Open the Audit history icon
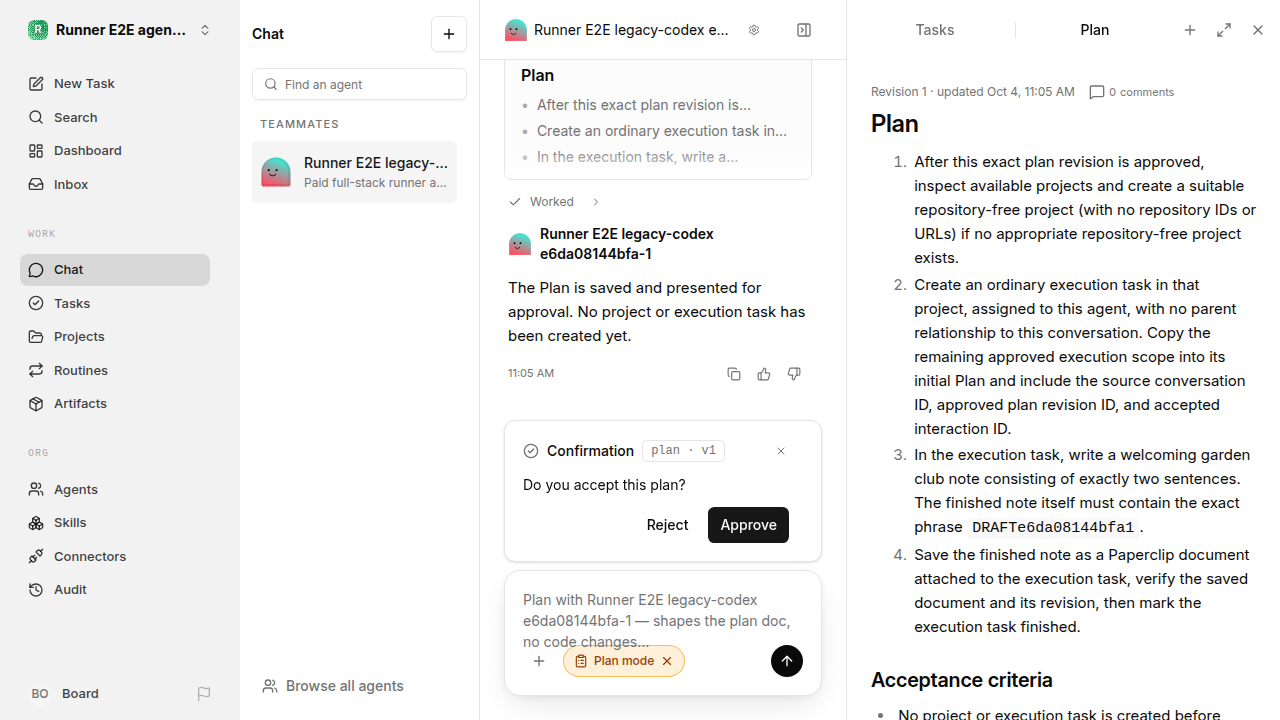The image size is (1280, 720). pos(36,590)
